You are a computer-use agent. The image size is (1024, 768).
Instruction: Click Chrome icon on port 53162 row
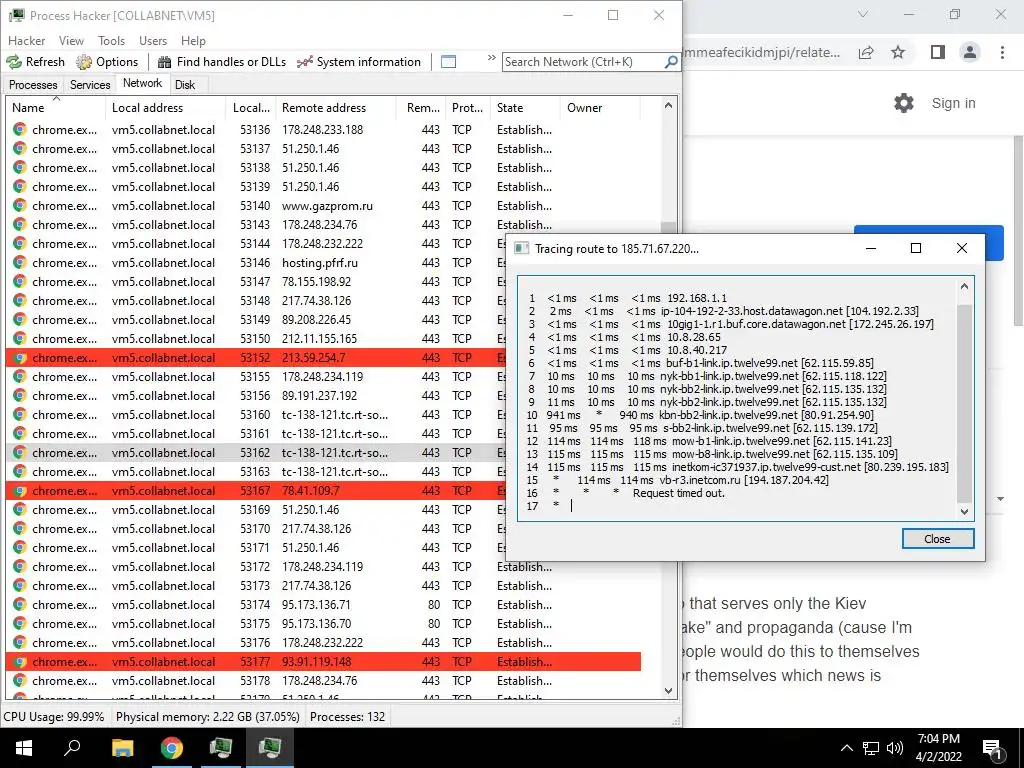(20, 453)
